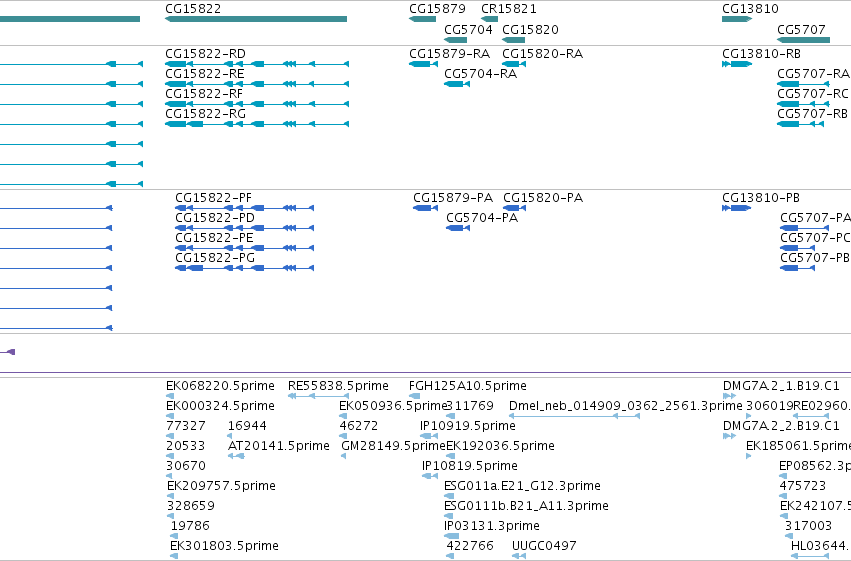This screenshot has height=561, width=851.
Task: Select EST EK050936.5prime
Action: coord(343,416)
